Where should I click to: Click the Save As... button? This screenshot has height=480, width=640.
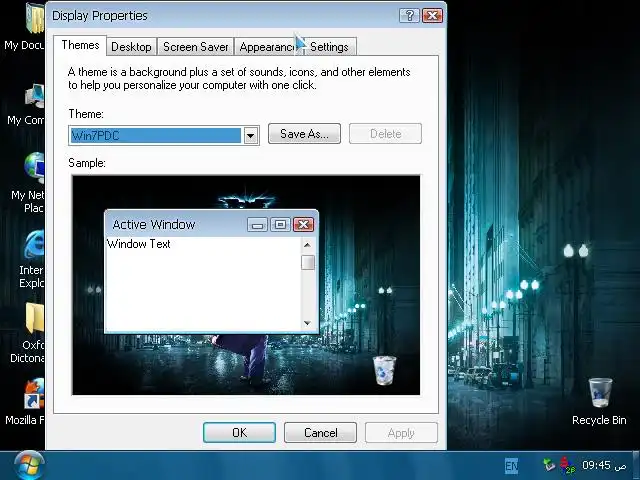coord(304,134)
